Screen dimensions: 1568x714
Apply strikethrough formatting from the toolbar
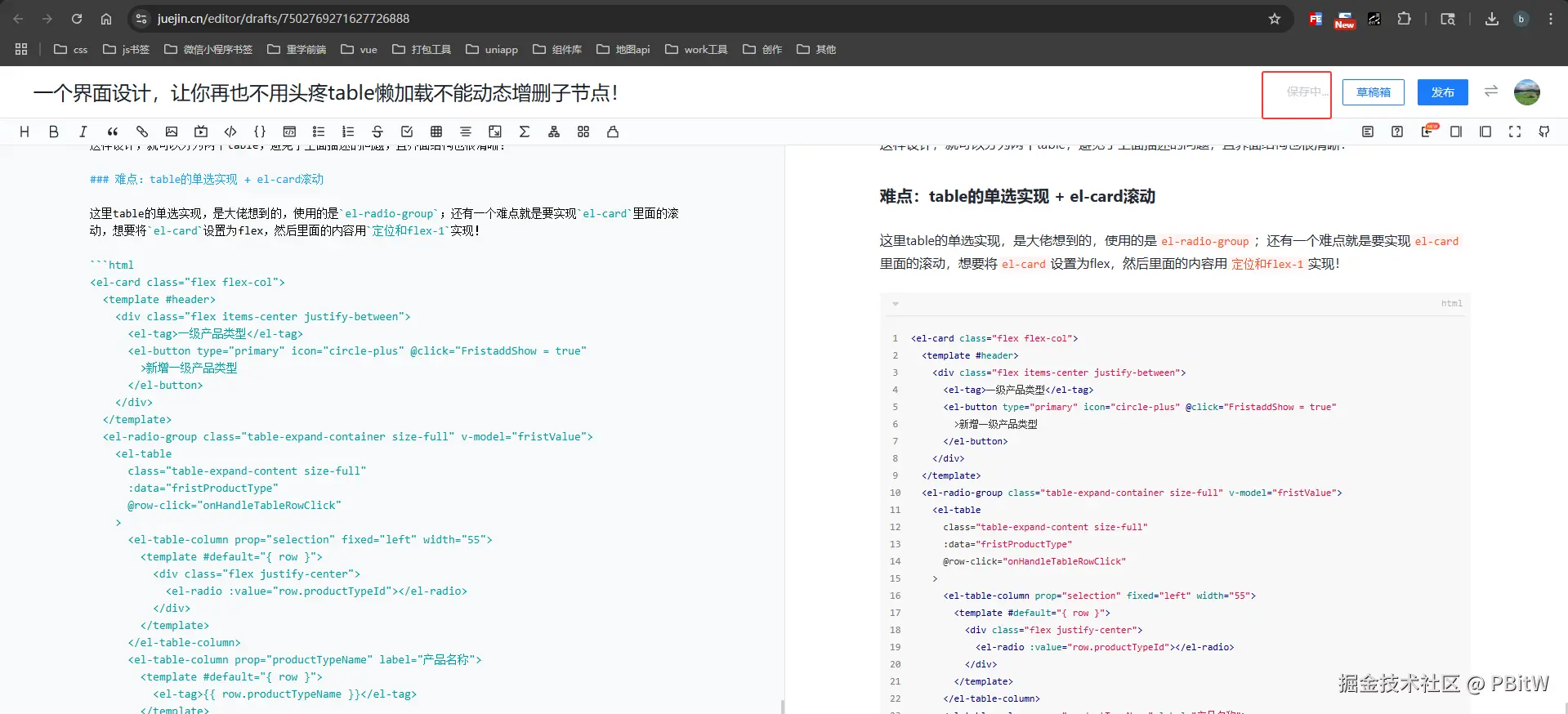pyautogui.click(x=377, y=132)
